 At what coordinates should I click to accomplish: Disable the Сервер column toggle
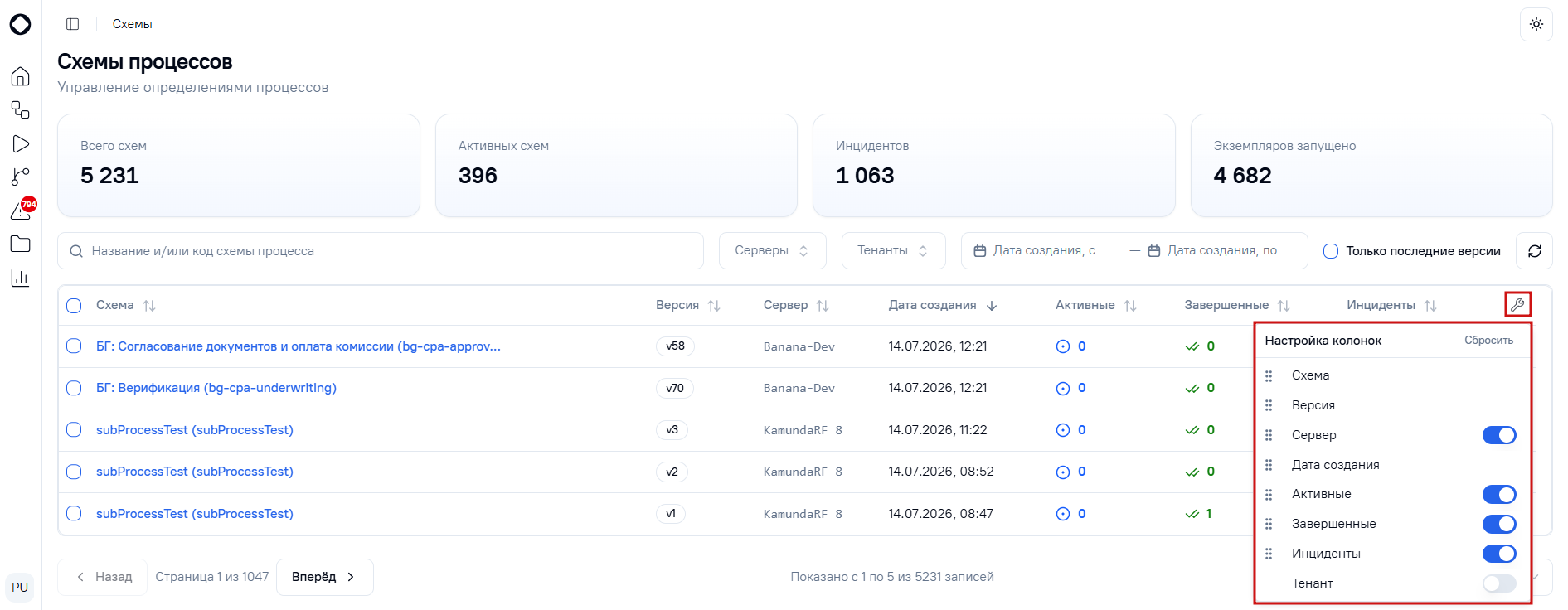click(1499, 435)
